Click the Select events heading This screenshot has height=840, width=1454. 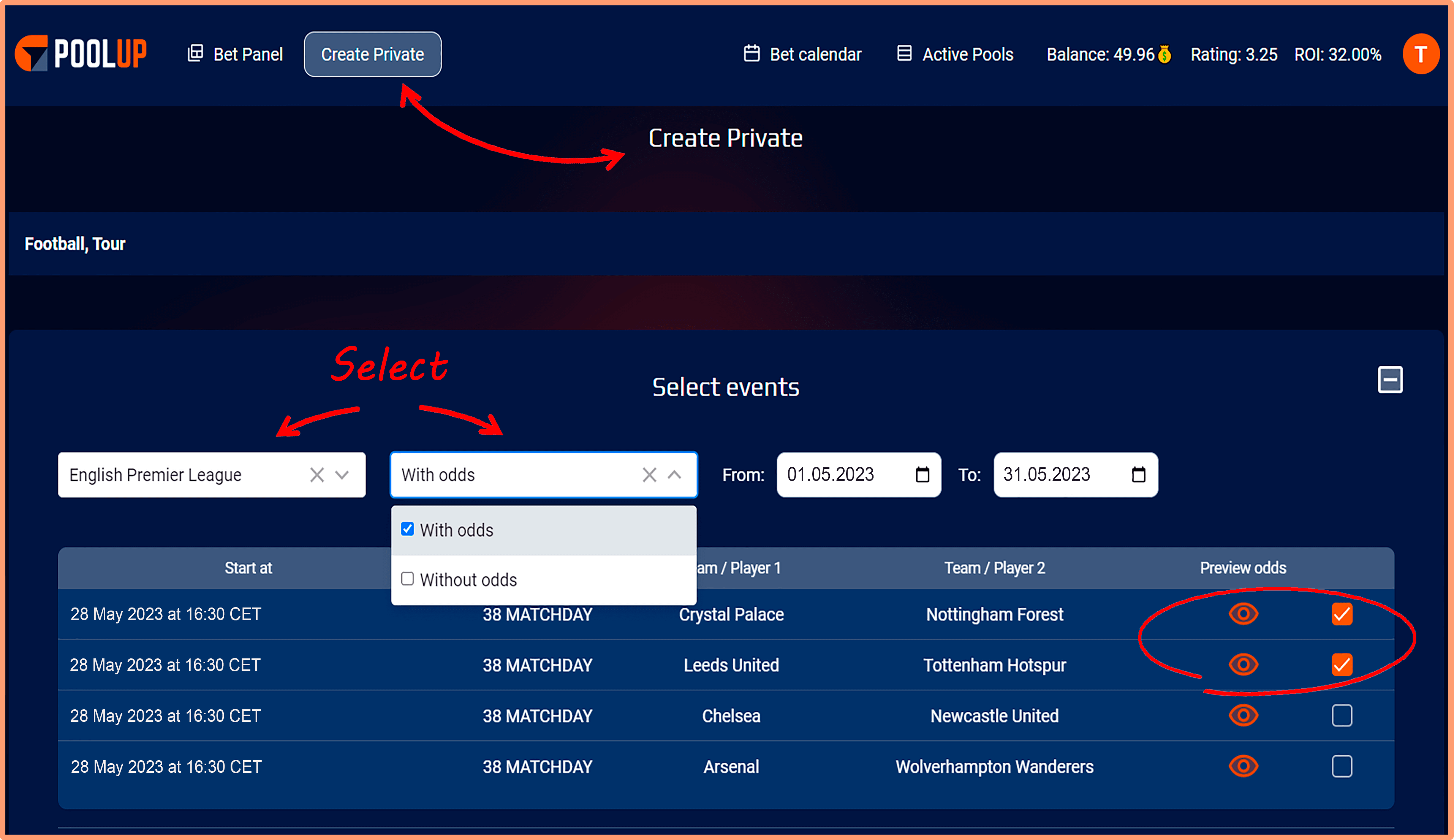click(x=726, y=386)
